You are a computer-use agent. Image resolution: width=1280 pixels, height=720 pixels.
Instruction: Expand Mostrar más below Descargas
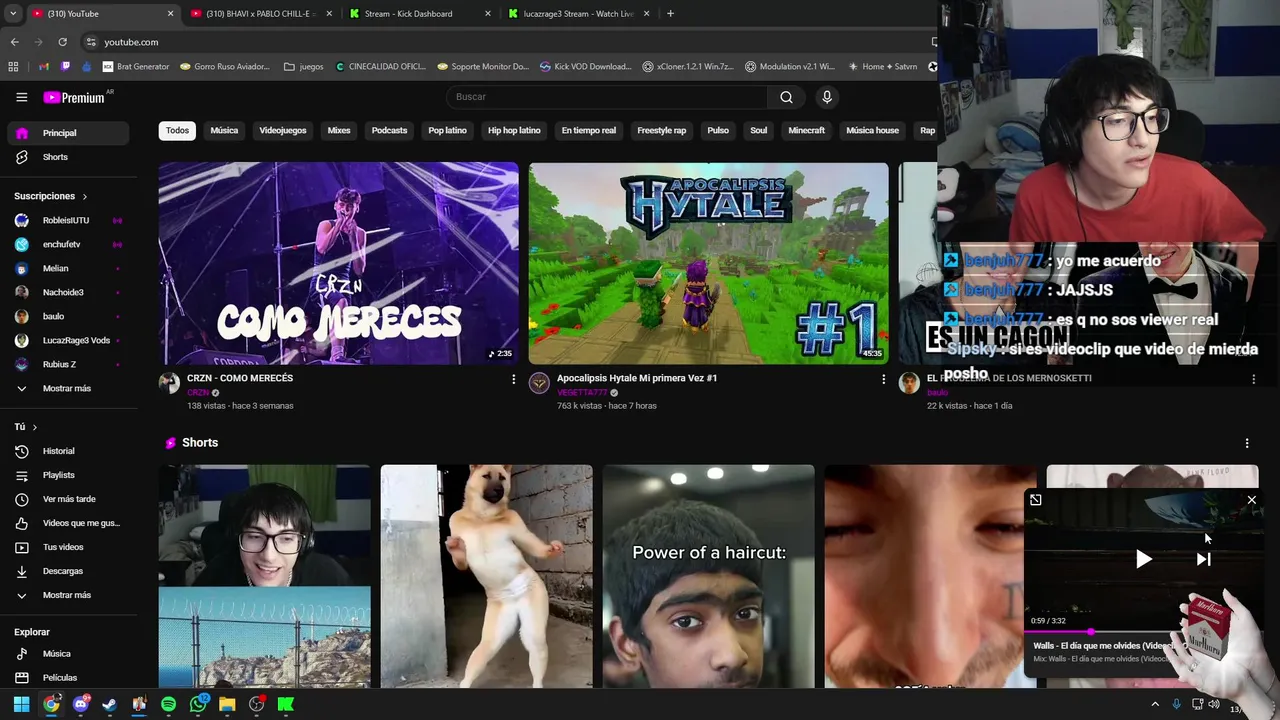(x=68, y=595)
